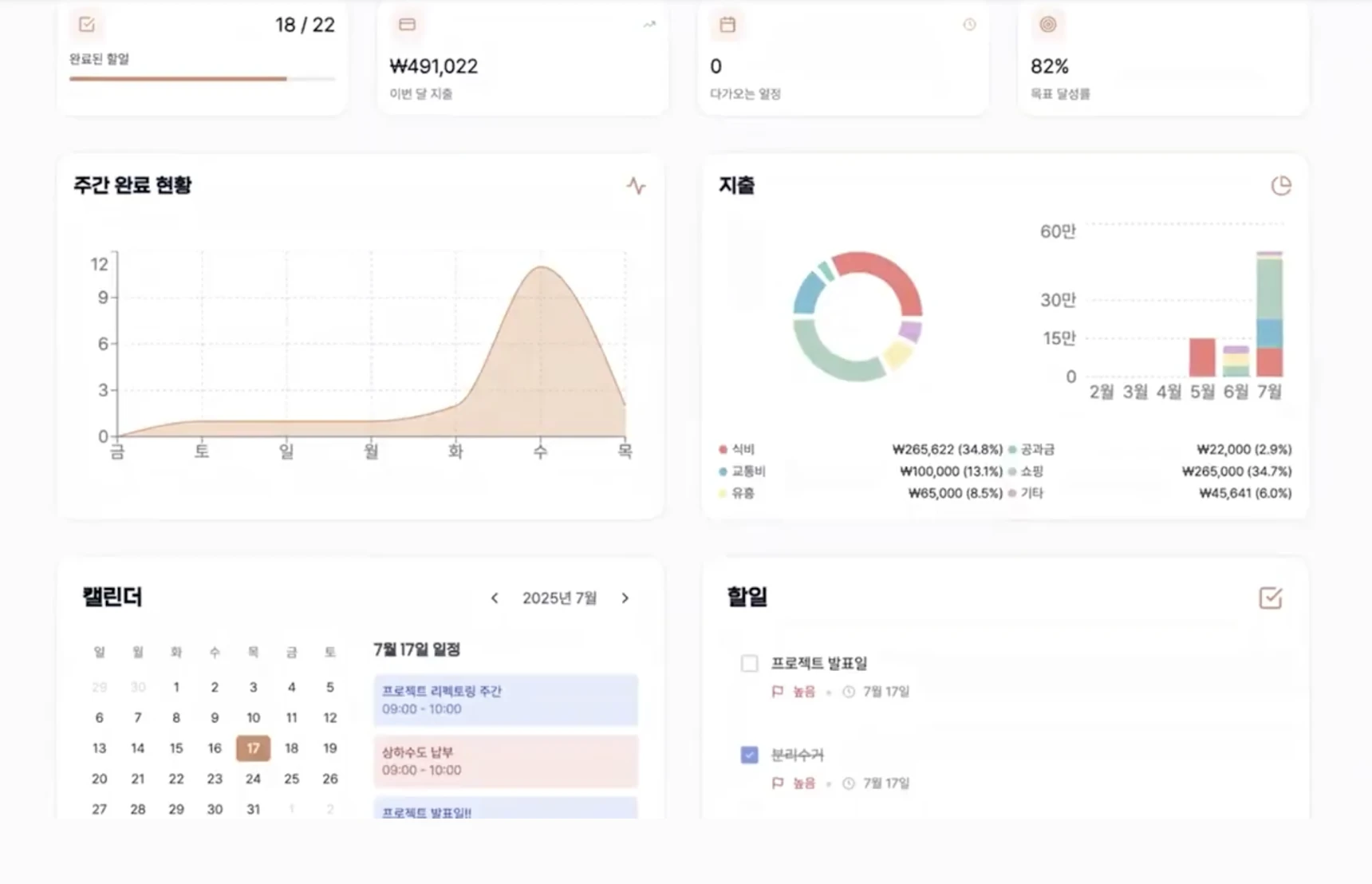This screenshot has width=1372, height=884.
Task: Go to the previous month in the calendar
Action: (495, 598)
